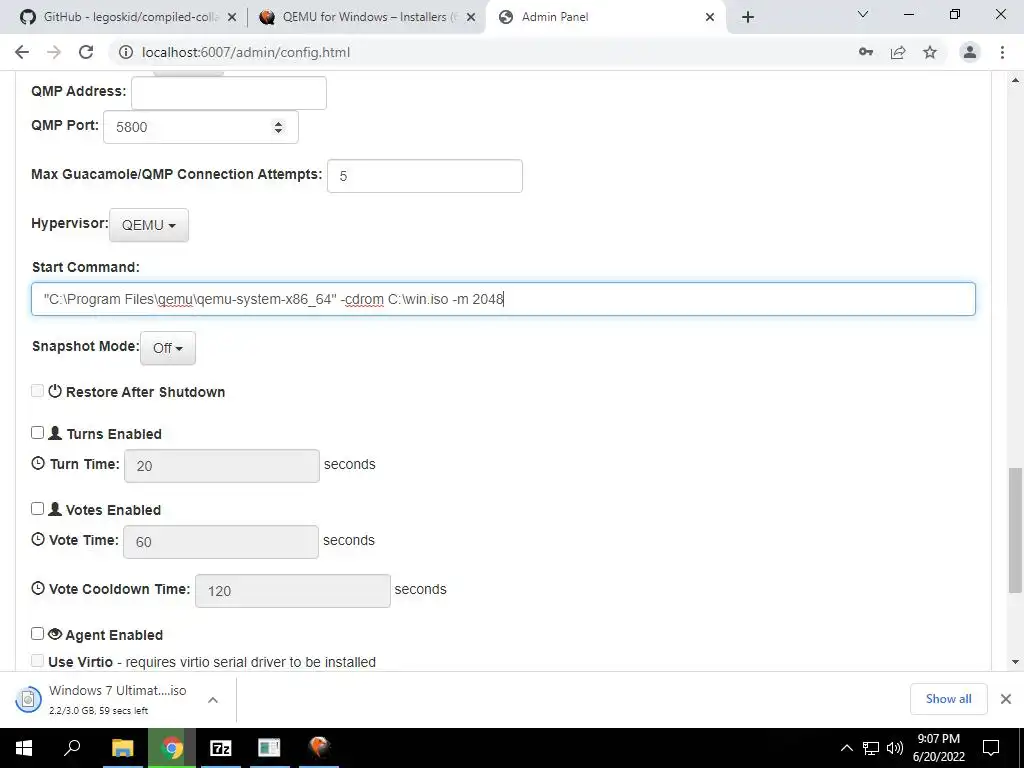Click the scrollbar down arrow
Screen dimensions: 1024x768
[1015, 662]
